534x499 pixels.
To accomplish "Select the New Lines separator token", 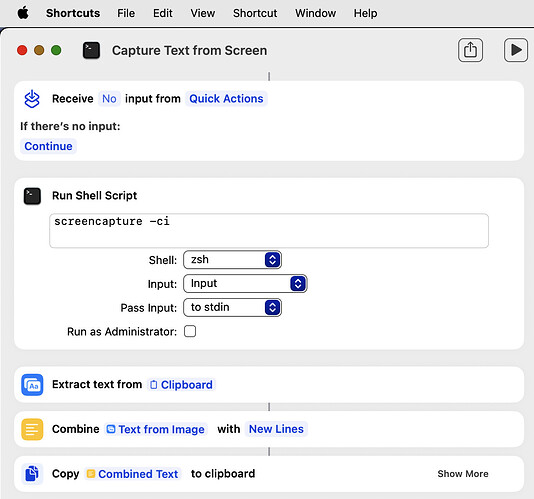I will pyautogui.click(x=276, y=429).
